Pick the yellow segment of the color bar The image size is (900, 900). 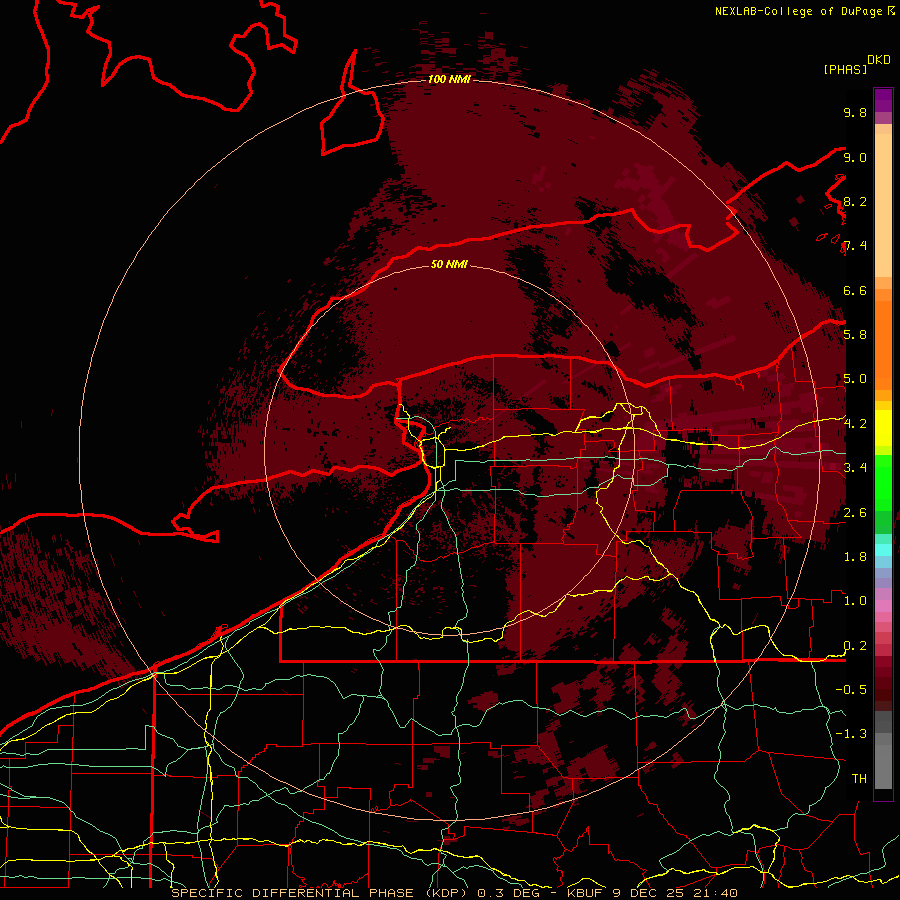pos(883,428)
